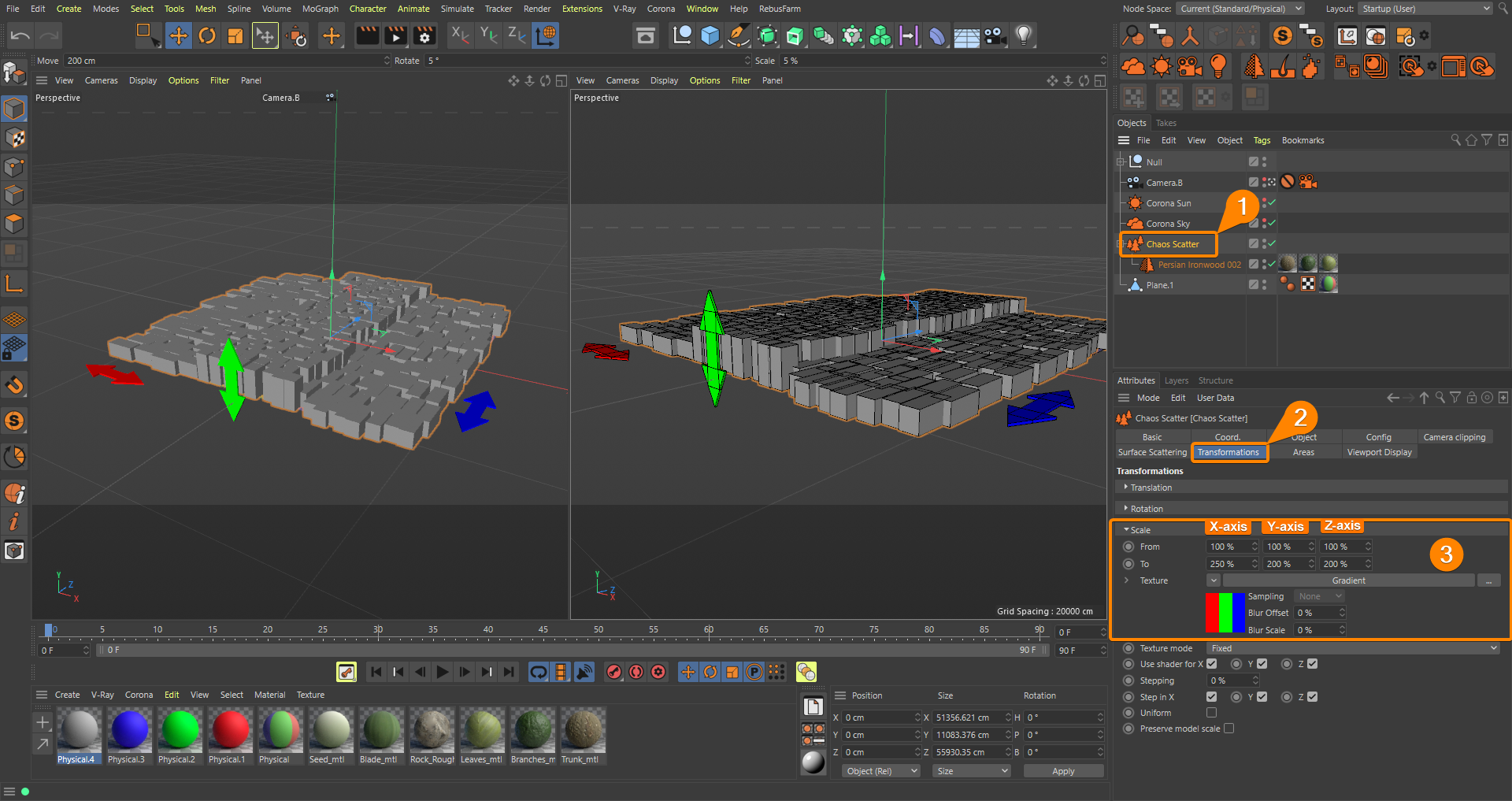Select the Rotate tool in top toolbar

(x=207, y=35)
